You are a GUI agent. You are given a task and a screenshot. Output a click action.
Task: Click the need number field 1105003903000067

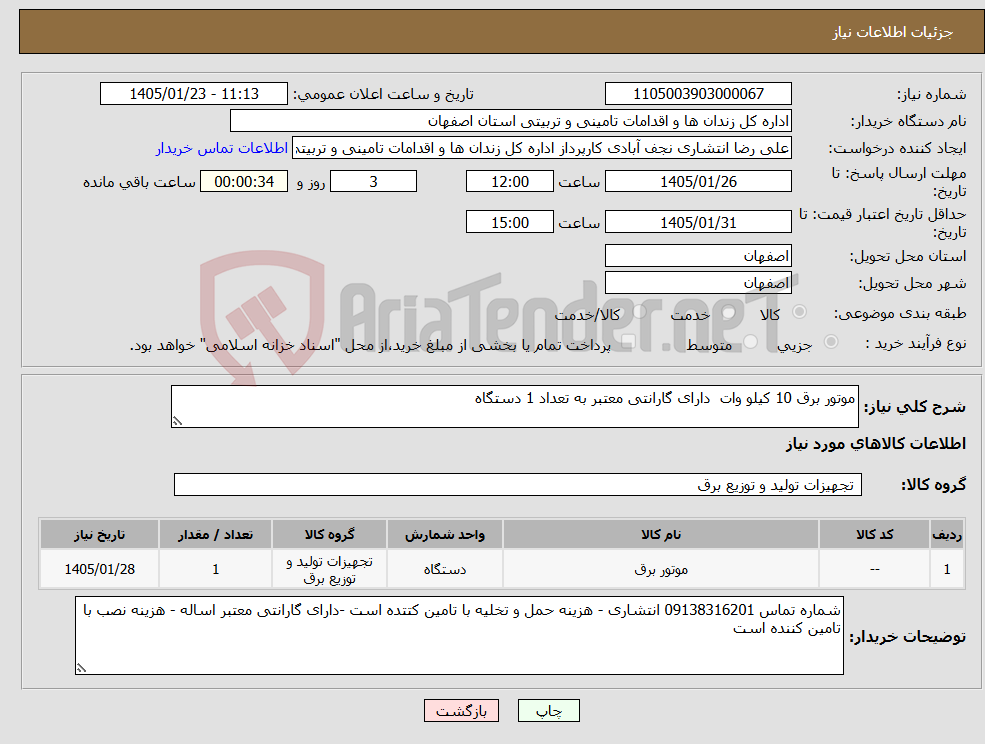698,94
